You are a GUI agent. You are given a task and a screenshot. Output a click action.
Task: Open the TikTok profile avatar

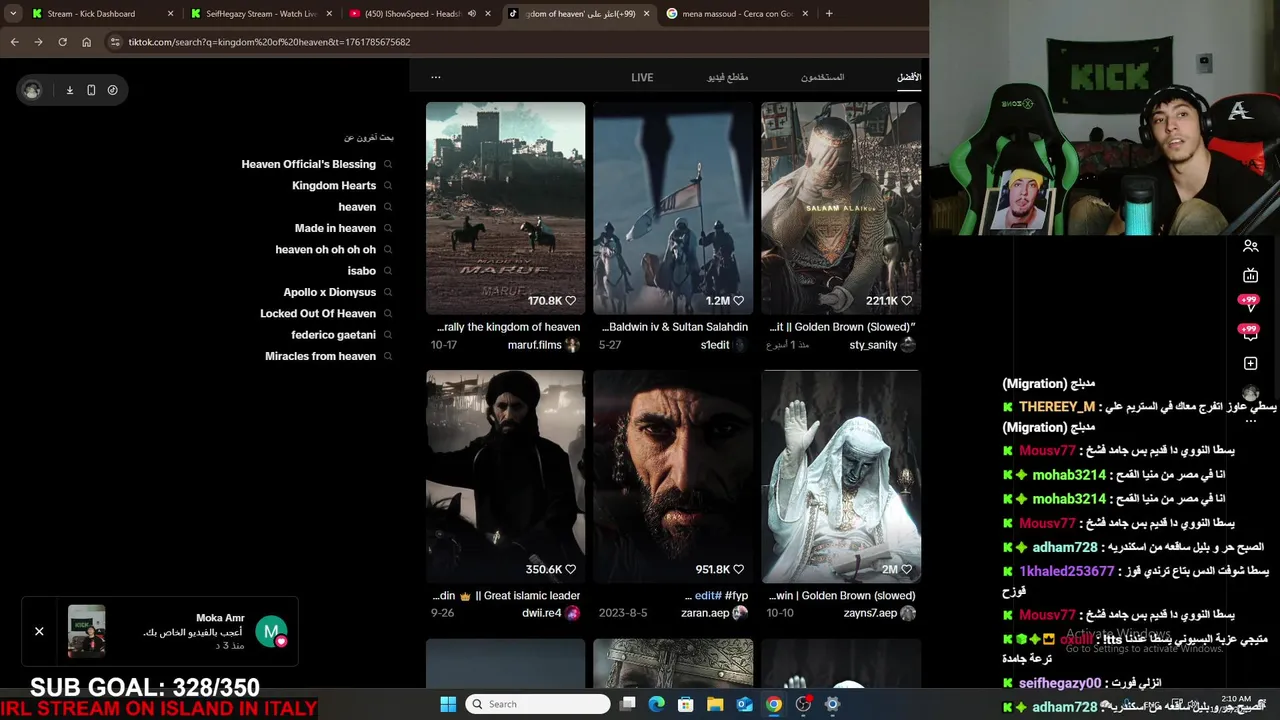[32, 90]
